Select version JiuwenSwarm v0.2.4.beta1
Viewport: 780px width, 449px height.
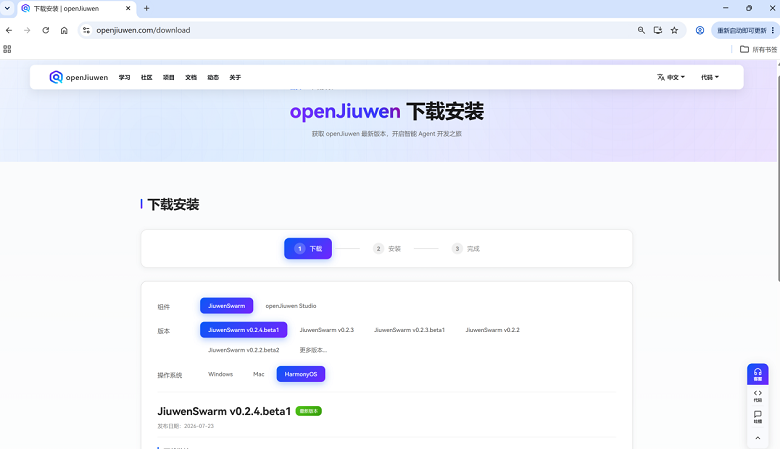click(x=243, y=330)
